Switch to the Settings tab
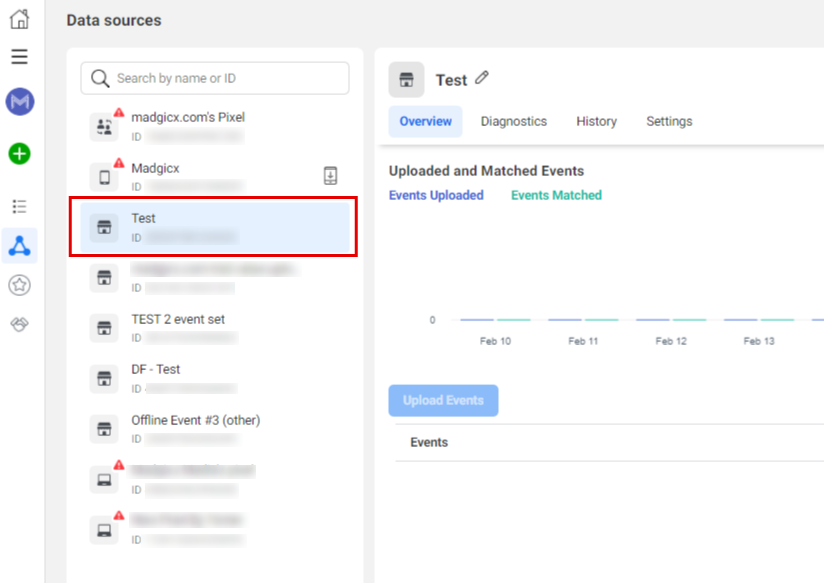 (668, 121)
